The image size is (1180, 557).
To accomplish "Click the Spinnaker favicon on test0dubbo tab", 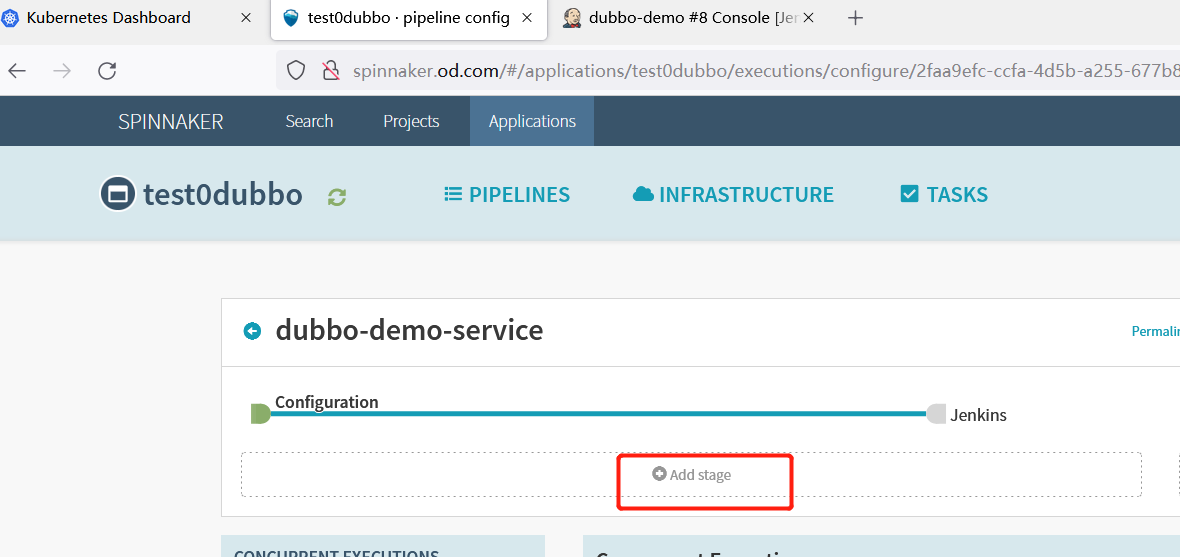I will click(290, 18).
